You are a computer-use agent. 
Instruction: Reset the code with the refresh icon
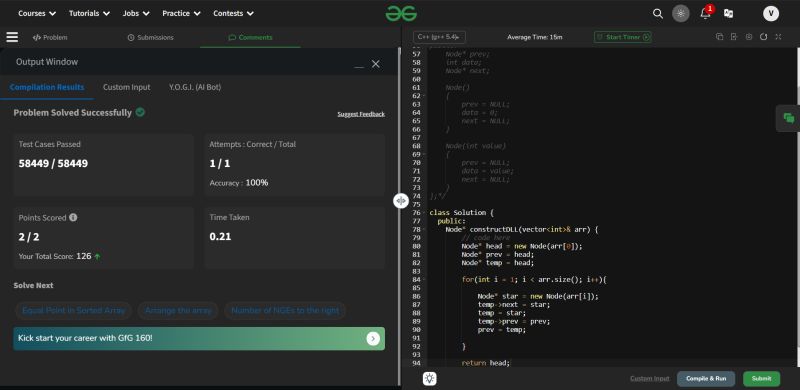(x=763, y=37)
